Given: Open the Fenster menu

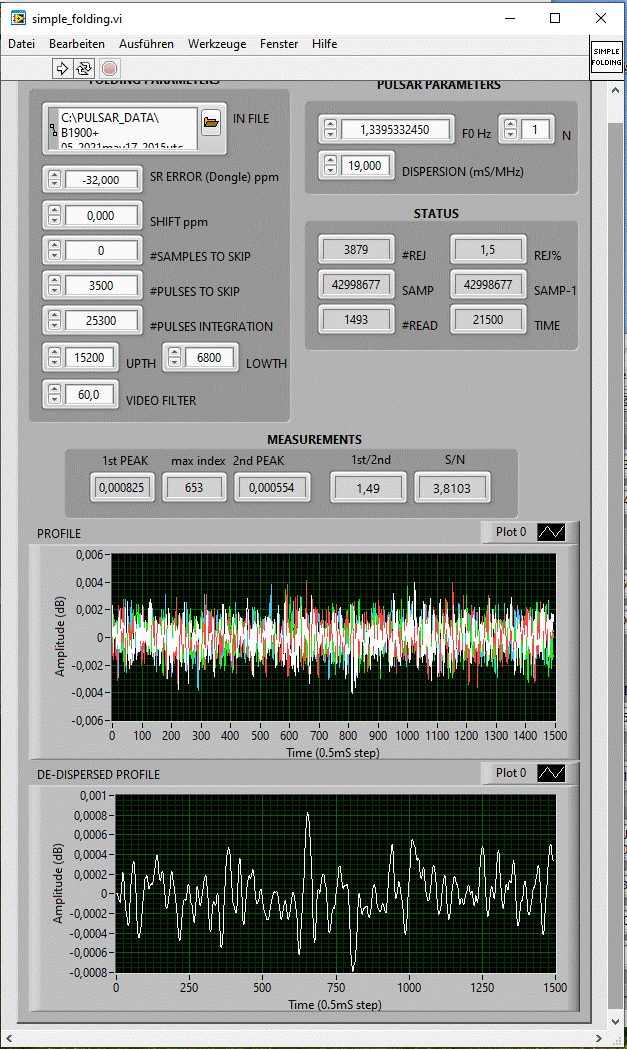Looking at the screenshot, I should (279, 43).
